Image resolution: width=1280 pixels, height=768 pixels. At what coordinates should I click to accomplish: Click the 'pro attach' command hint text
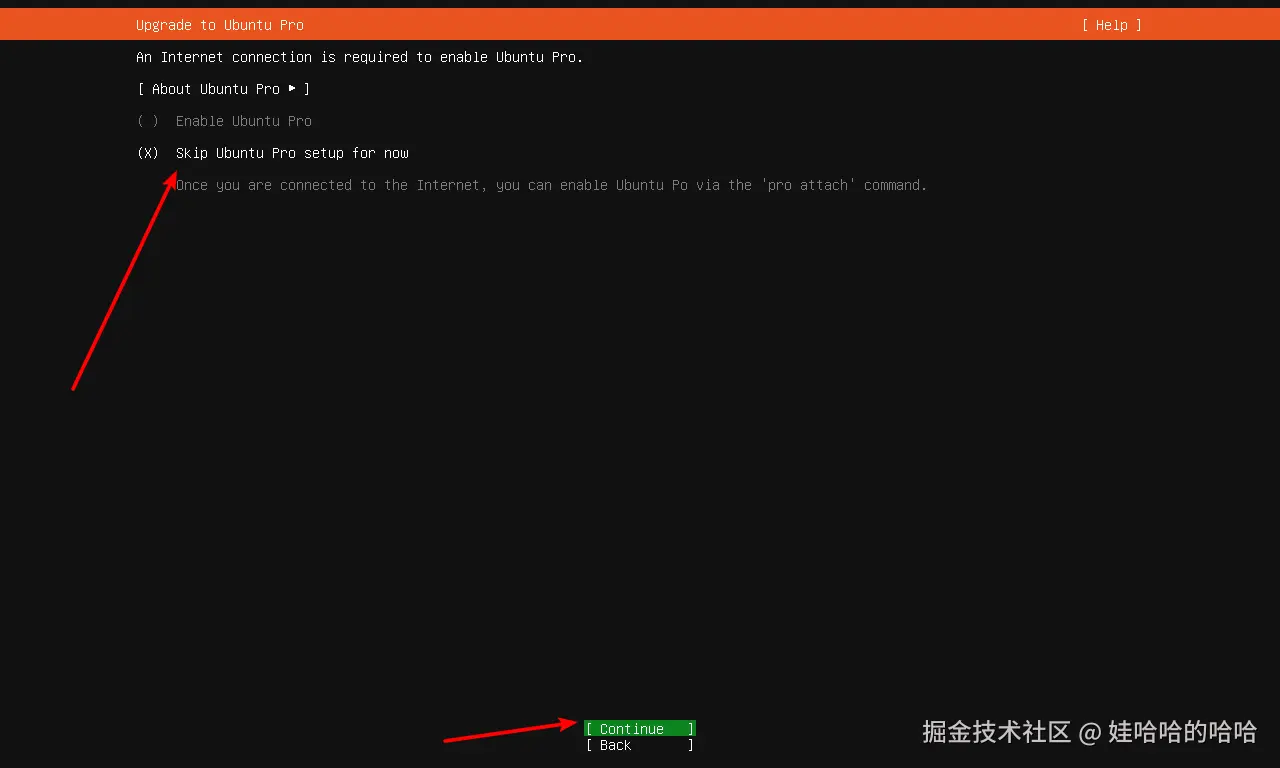click(x=552, y=185)
